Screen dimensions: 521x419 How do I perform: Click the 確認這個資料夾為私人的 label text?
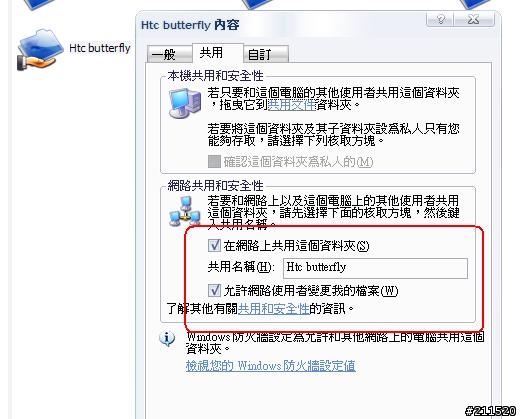[298, 162]
